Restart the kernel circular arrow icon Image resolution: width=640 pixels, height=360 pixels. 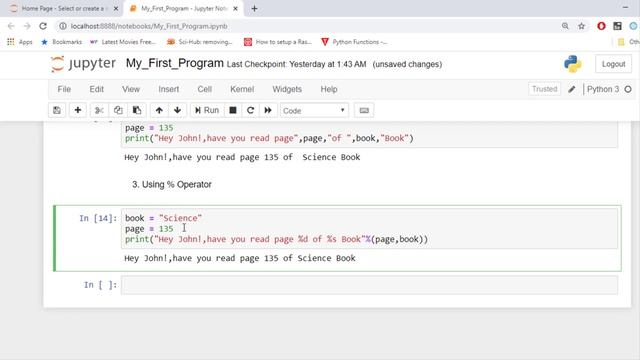click(x=250, y=110)
